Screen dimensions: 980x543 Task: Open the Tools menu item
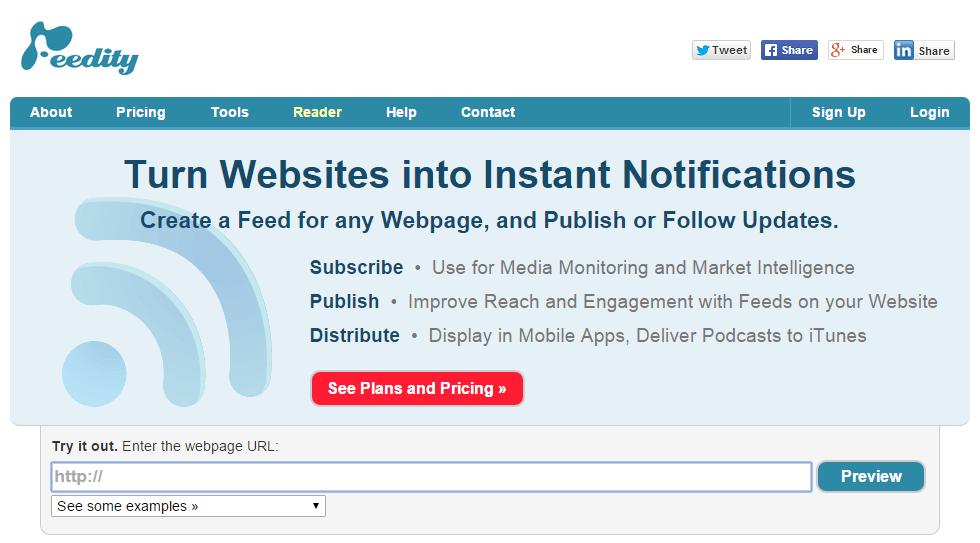230,112
